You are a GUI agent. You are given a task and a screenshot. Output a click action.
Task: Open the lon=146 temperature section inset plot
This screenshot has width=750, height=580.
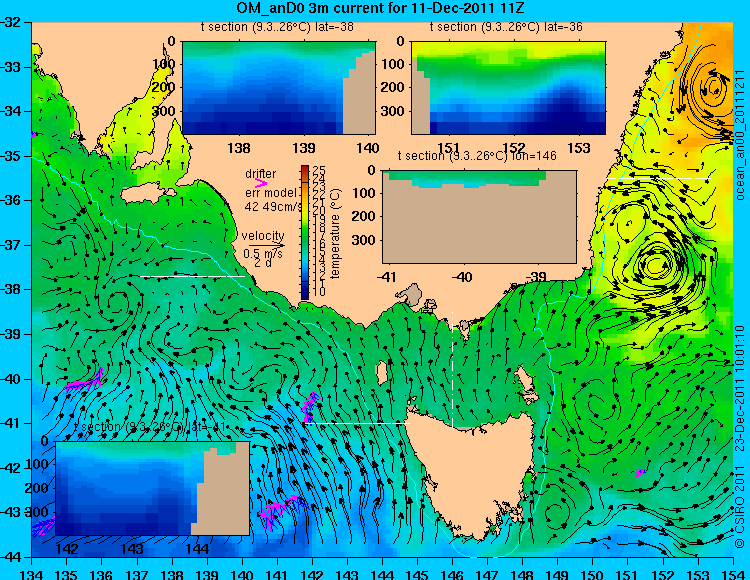[479, 217]
